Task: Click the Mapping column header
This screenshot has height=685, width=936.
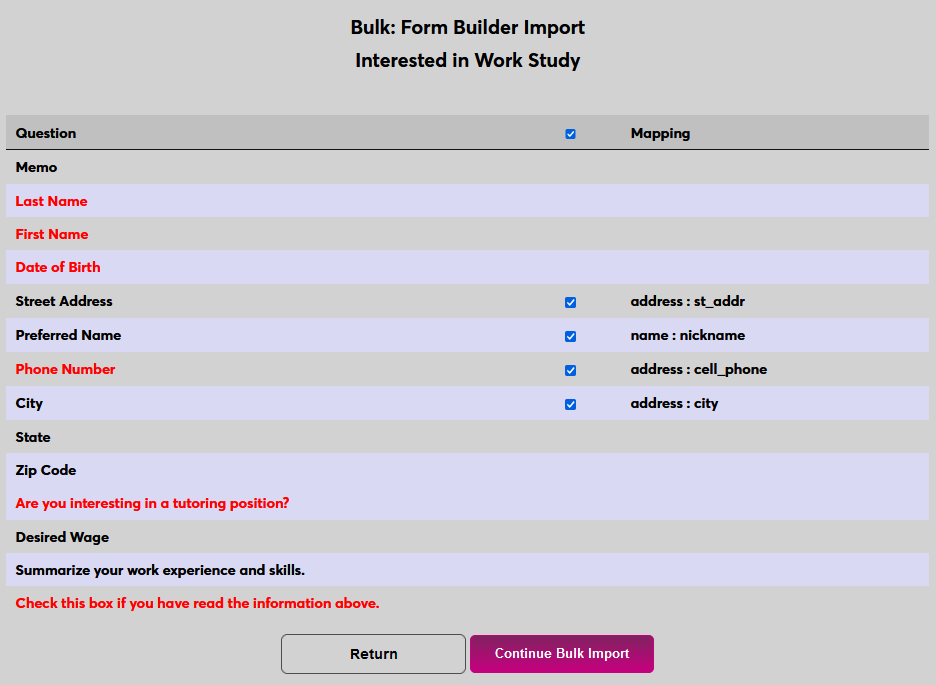Action: [x=660, y=133]
